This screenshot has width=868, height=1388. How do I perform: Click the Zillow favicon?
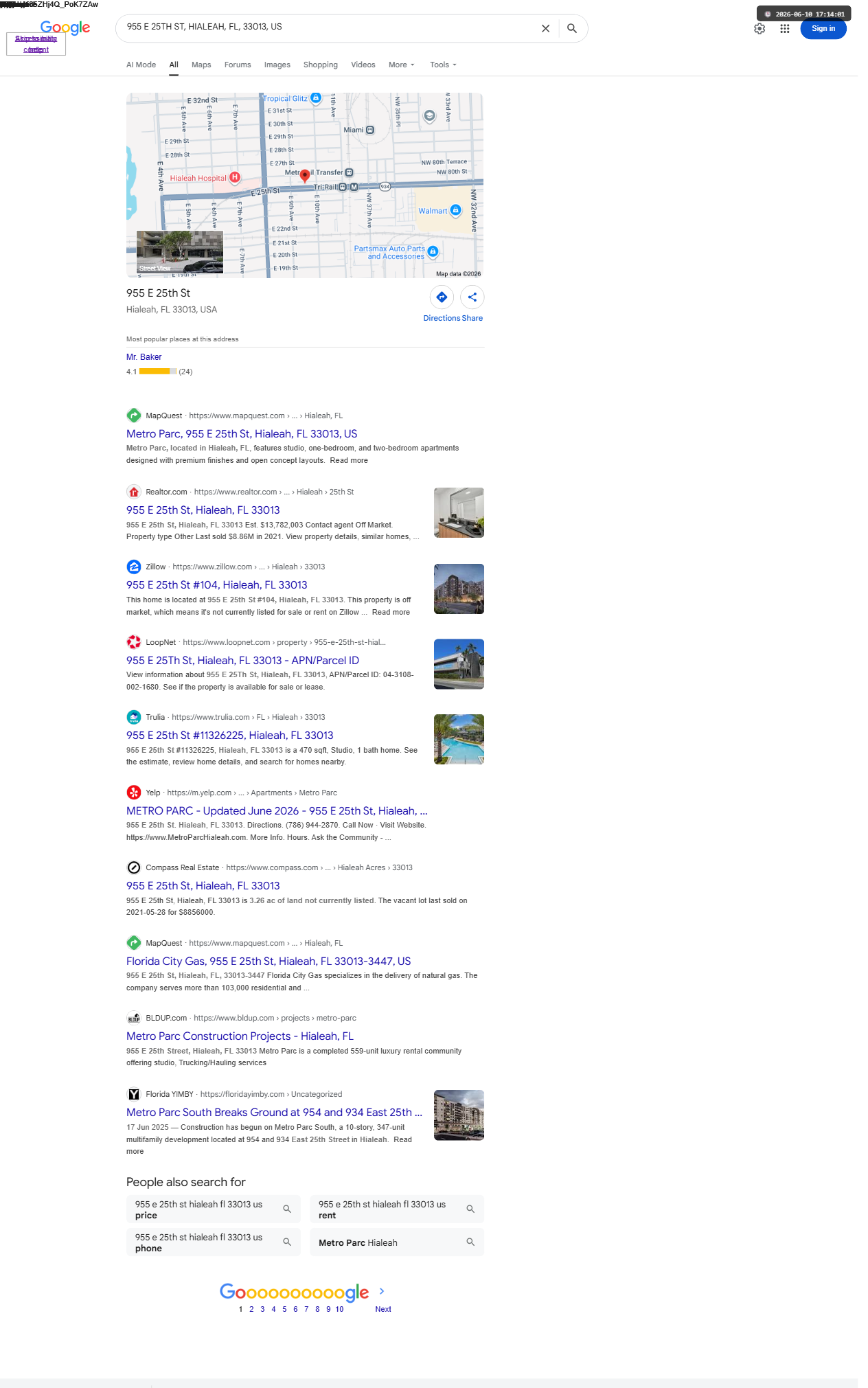point(134,567)
